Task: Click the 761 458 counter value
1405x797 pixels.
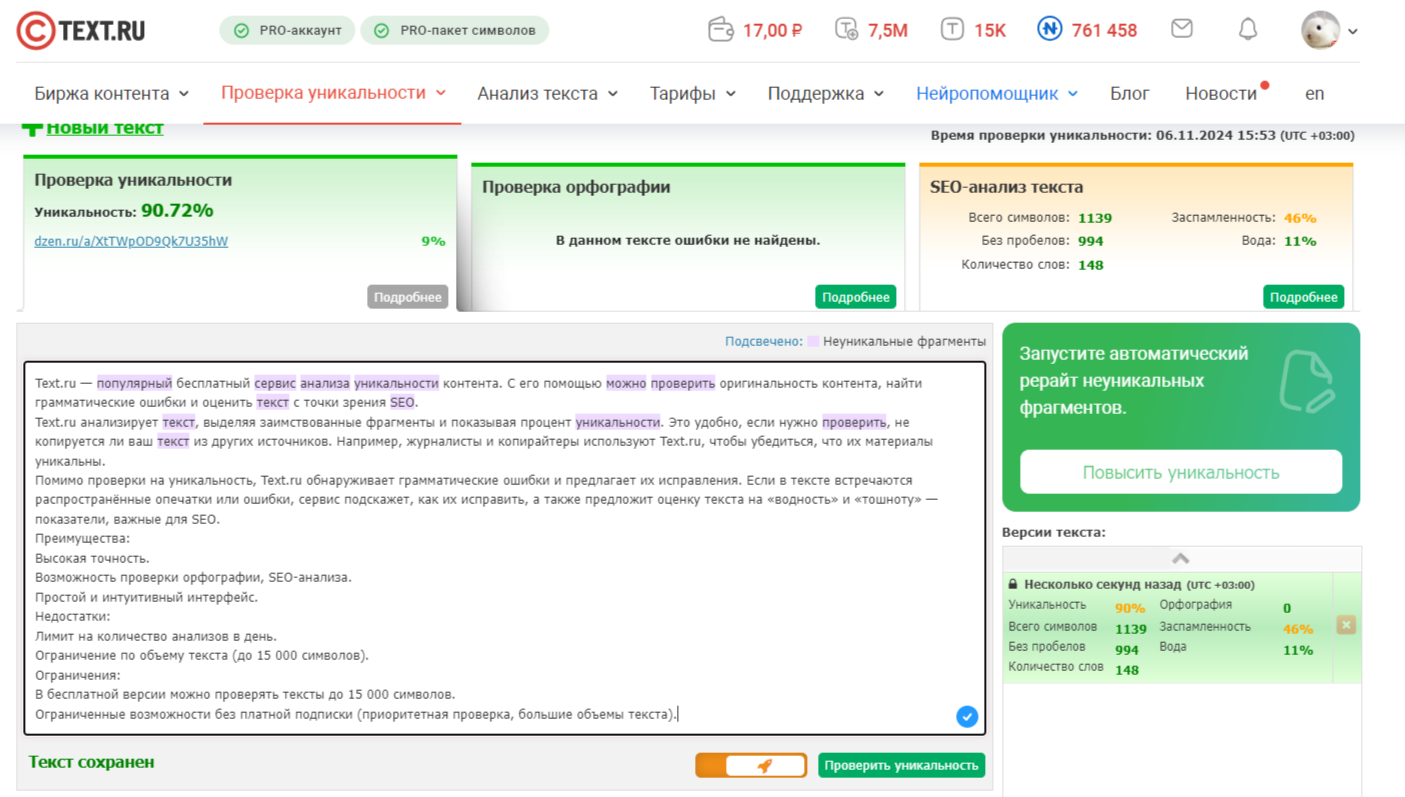Action: (1104, 31)
